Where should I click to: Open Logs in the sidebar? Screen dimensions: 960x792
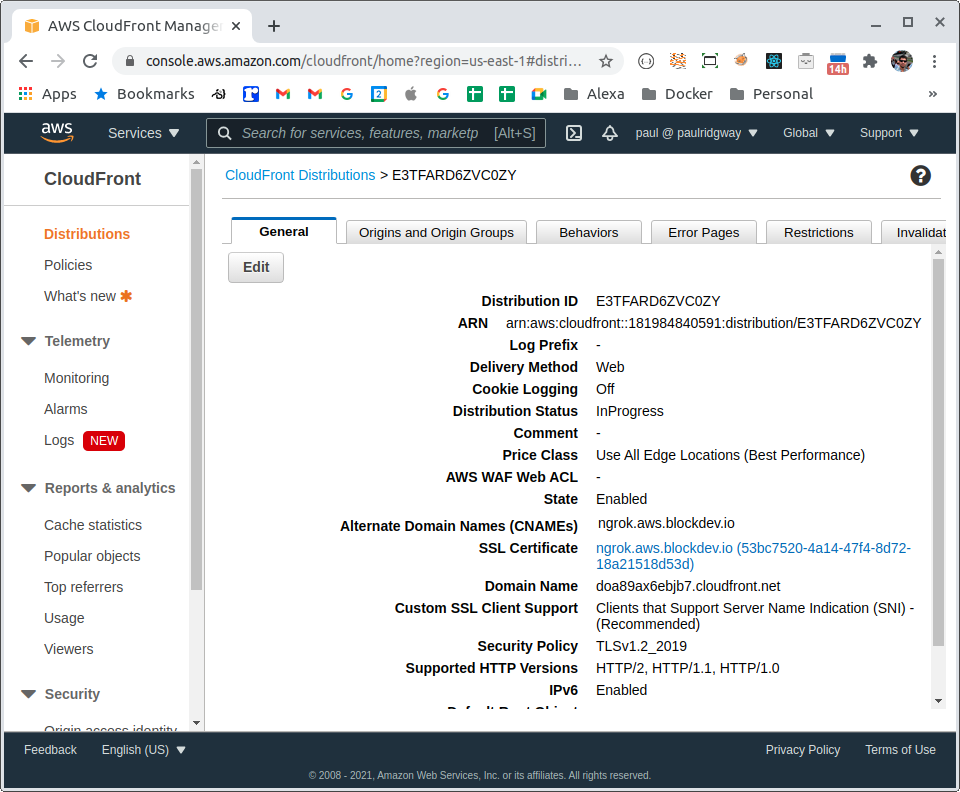coord(59,440)
